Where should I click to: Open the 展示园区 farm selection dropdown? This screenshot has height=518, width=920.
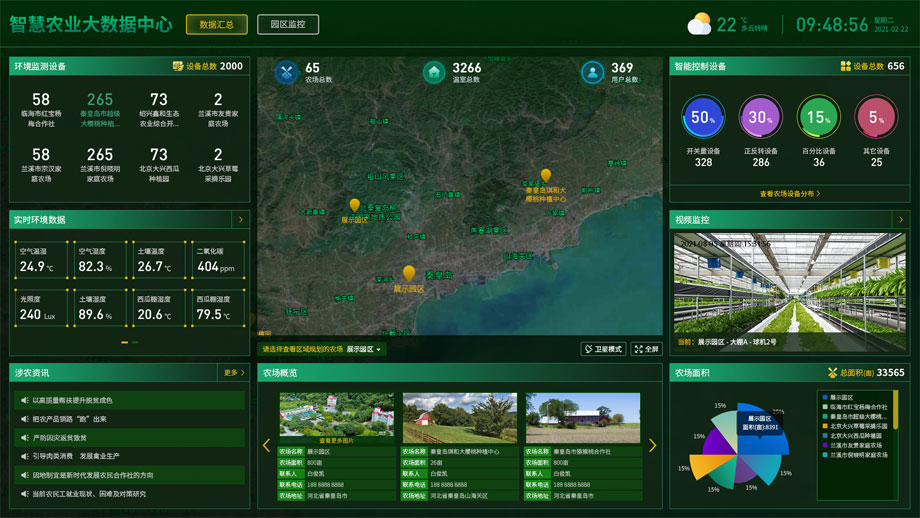pos(365,350)
